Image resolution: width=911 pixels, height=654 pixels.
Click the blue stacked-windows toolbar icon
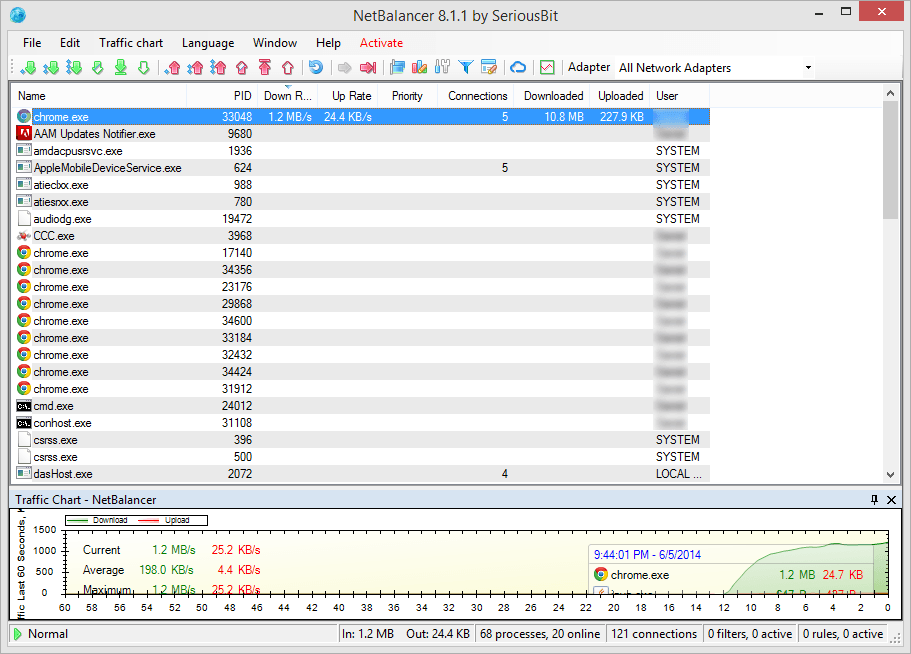tap(397, 67)
